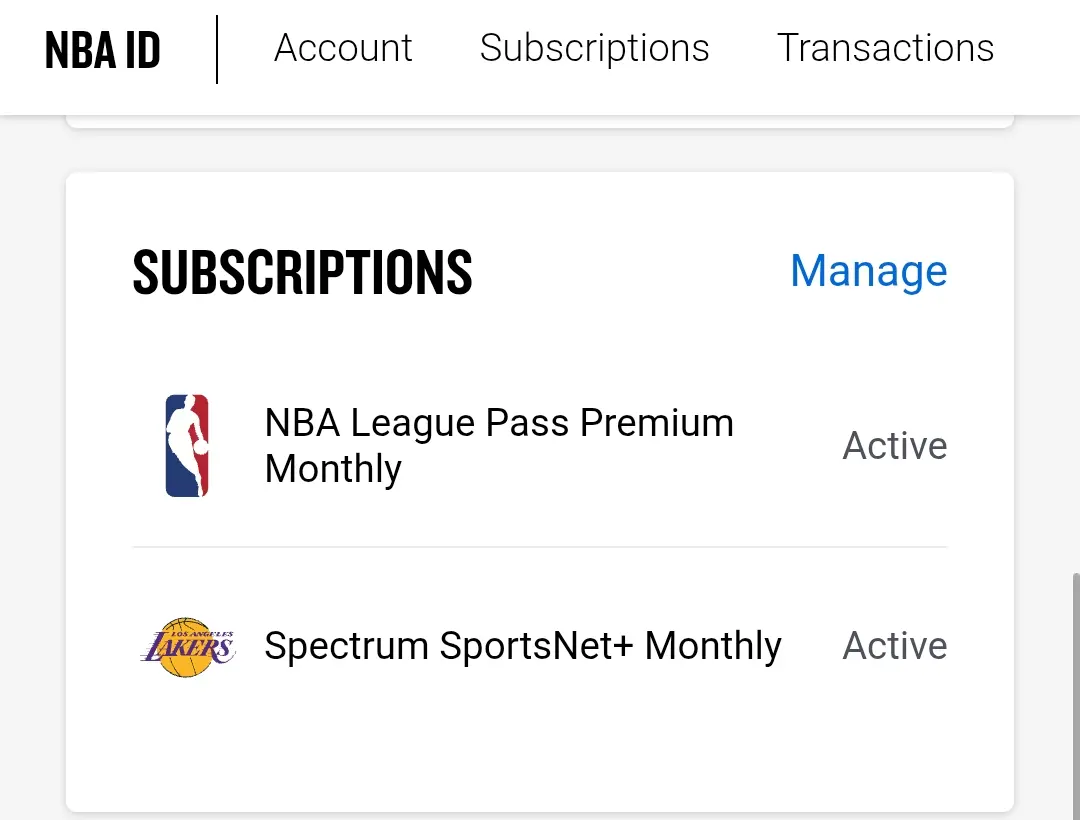The height and width of the screenshot is (820, 1080).
Task: Select Spectrum SportsNet+ Monthly subscription
Action: 540,646
